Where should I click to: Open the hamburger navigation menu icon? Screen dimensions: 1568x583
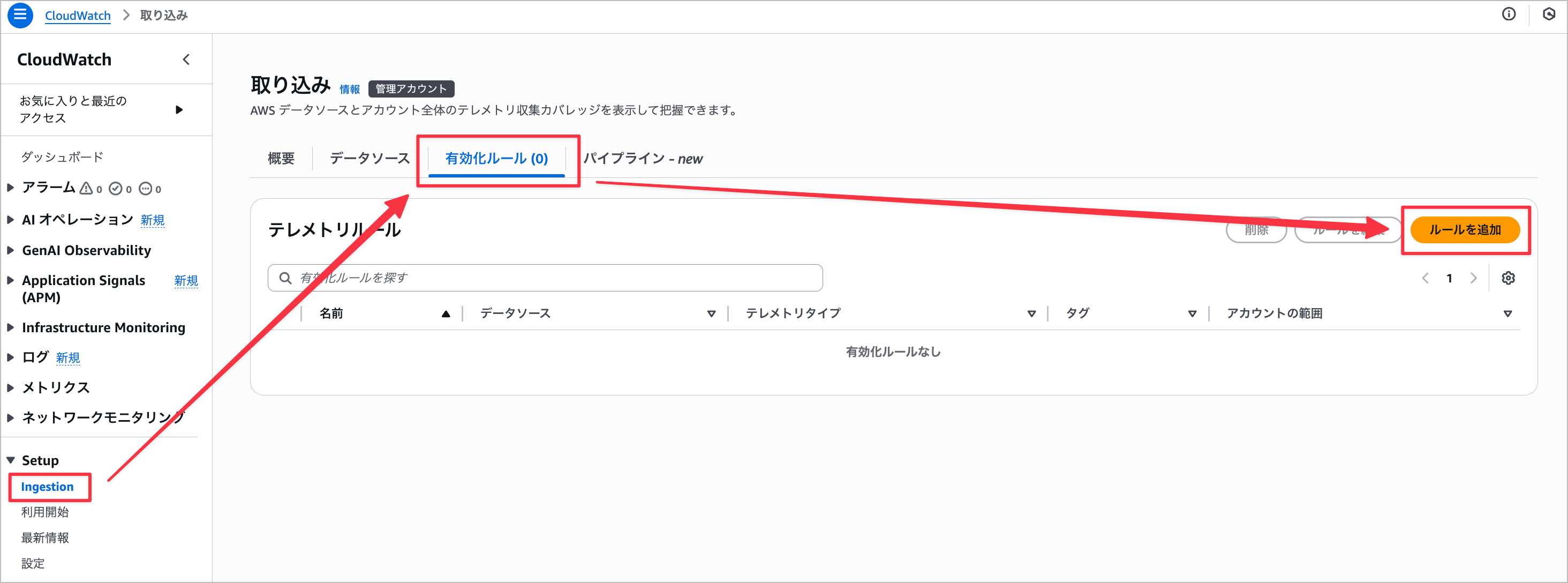tap(20, 14)
